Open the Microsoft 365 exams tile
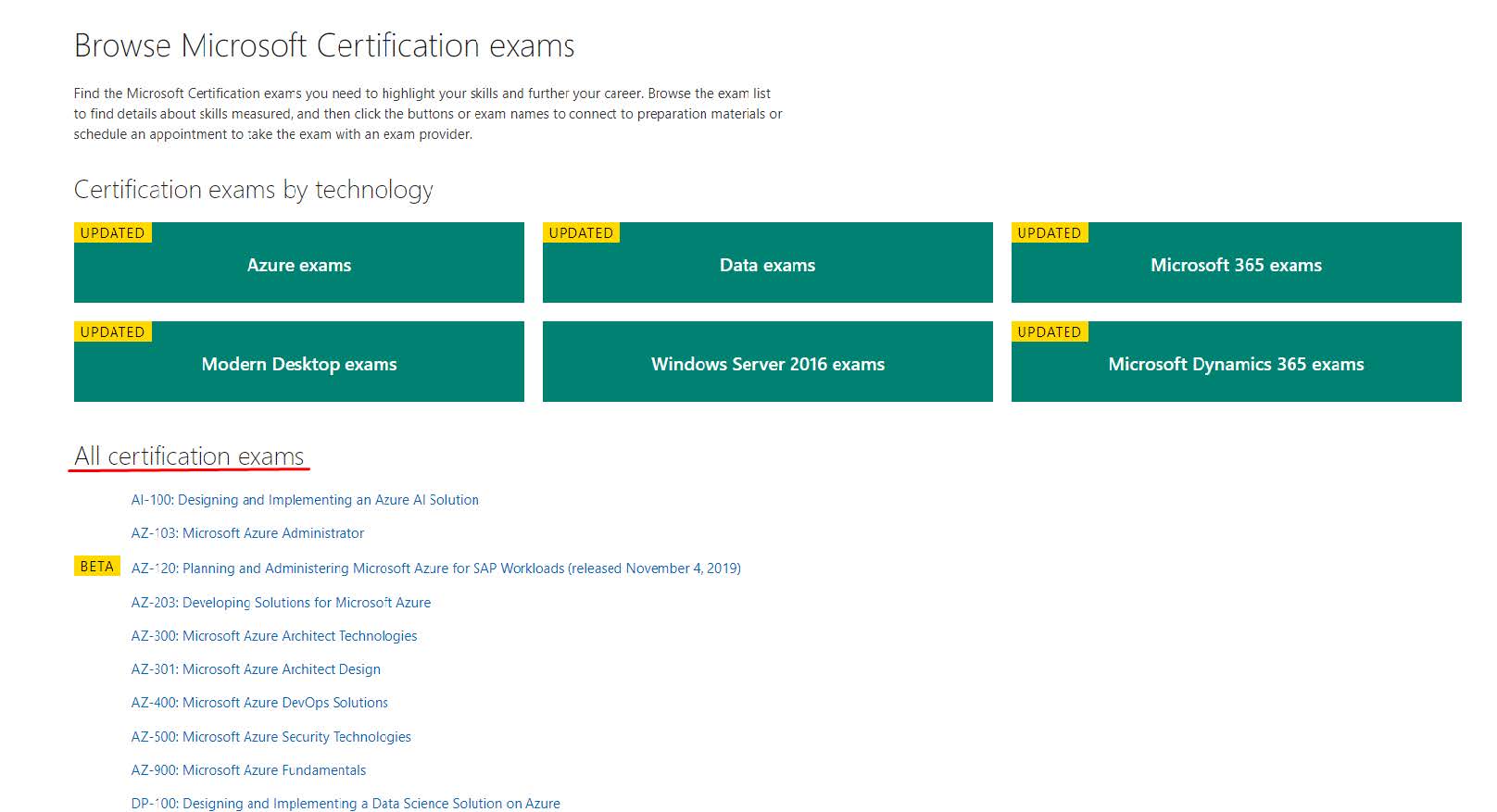The height and width of the screenshot is (812, 1497). click(x=1236, y=263)
